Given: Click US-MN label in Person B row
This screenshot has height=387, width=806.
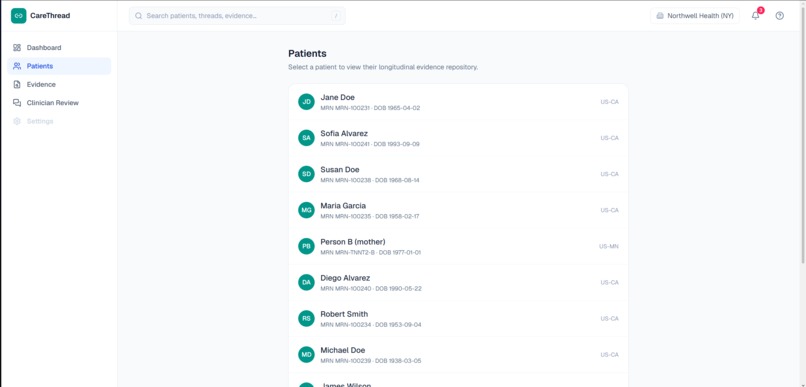Looking at the screenshot, I should point(609,246).
